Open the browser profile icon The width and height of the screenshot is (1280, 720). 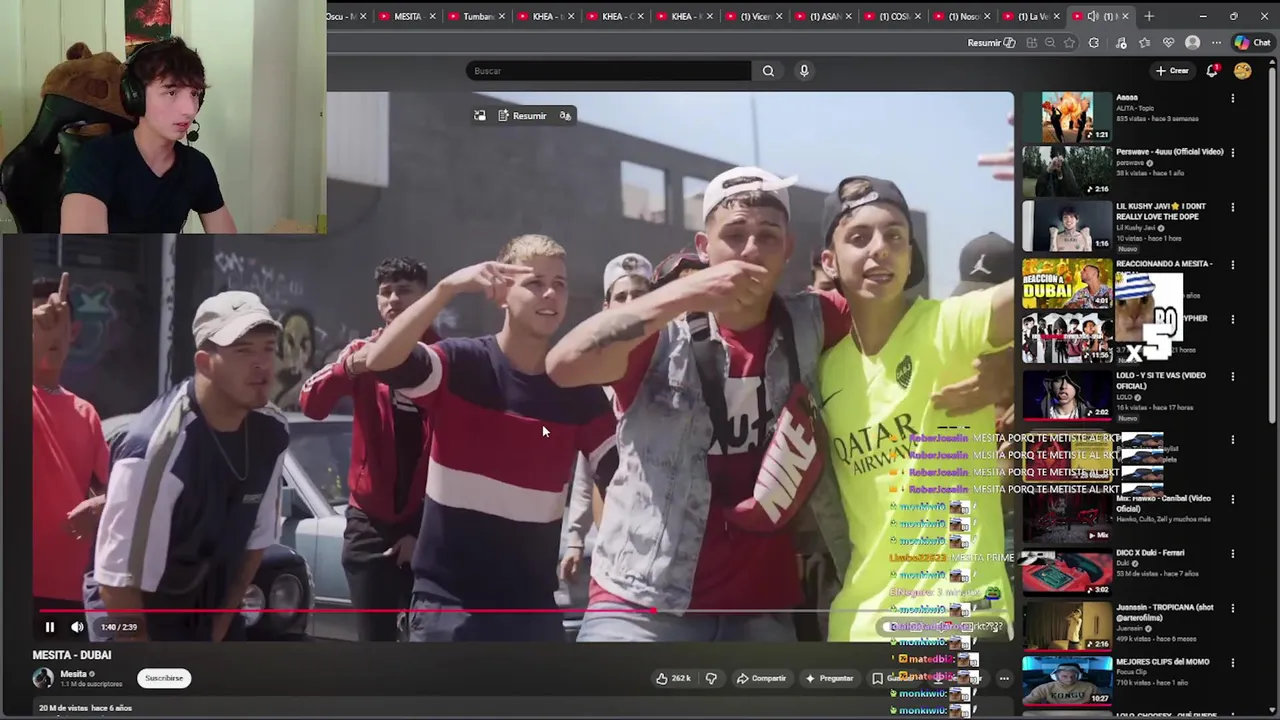coord(1192,43)
